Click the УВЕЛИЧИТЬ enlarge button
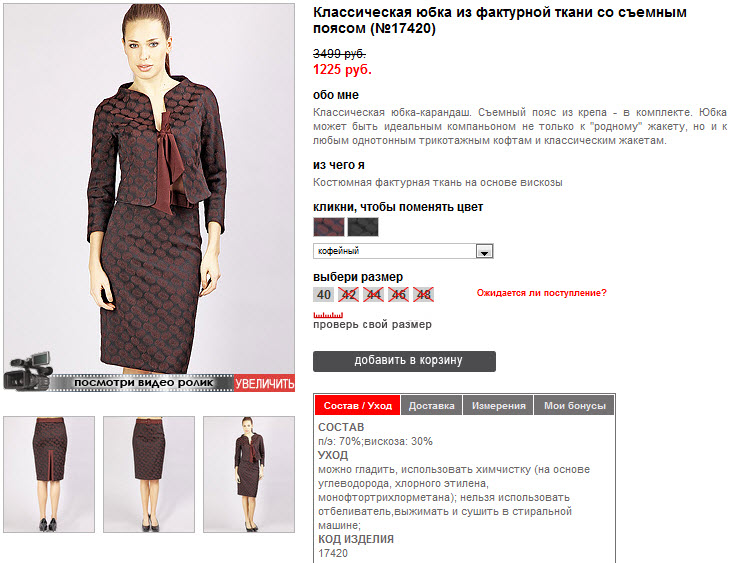Screen dimensions: 733x563 click(264, 383)
